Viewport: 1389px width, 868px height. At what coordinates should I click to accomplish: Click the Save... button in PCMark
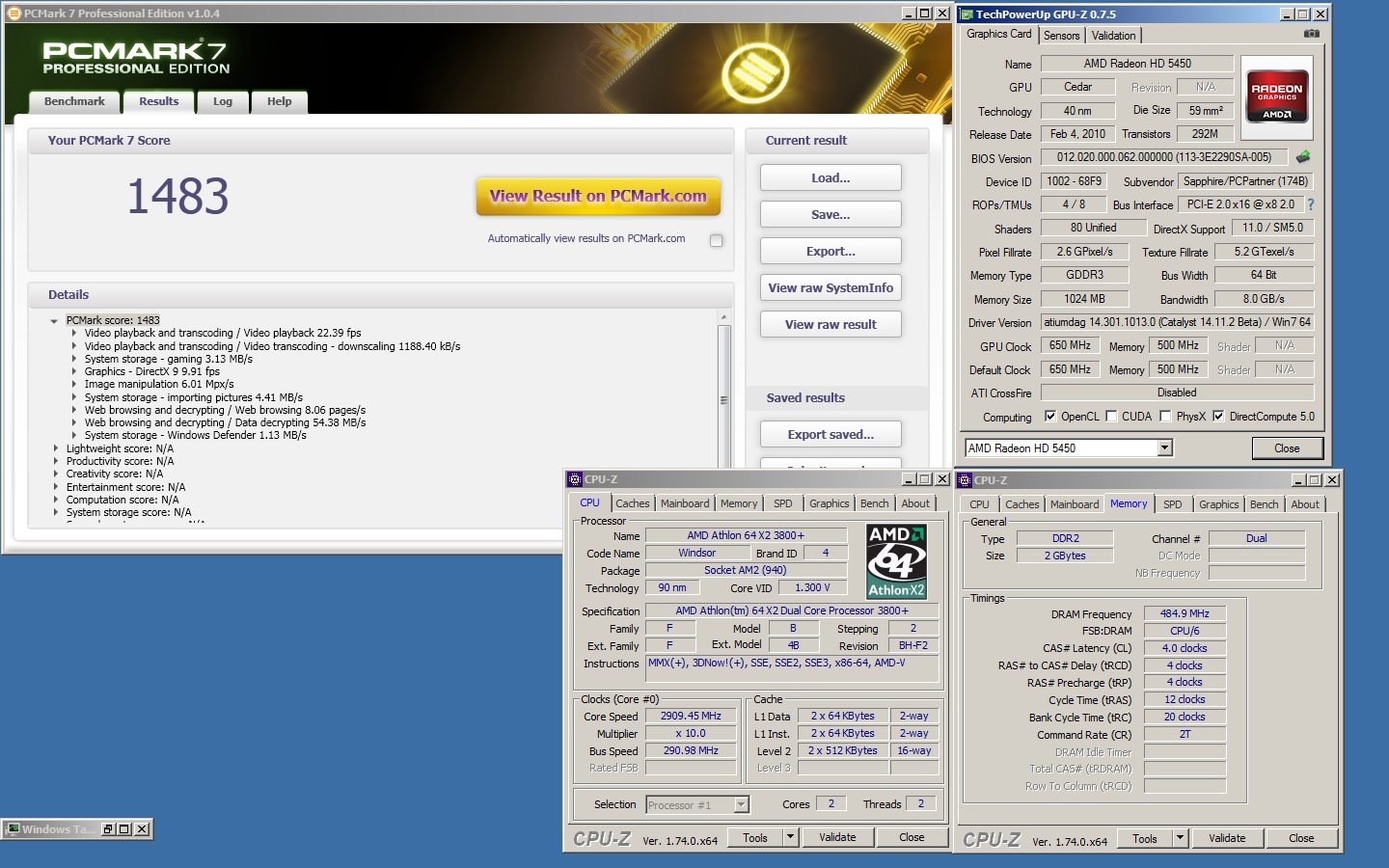click(831, 214)
